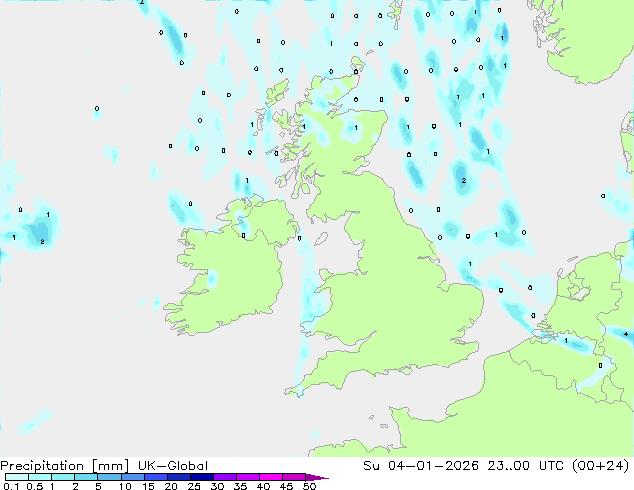Image resolution: width=634 pixels, height=490 pixels.
Task: Click the "UK-Global" model label
Action: point(173,466)
